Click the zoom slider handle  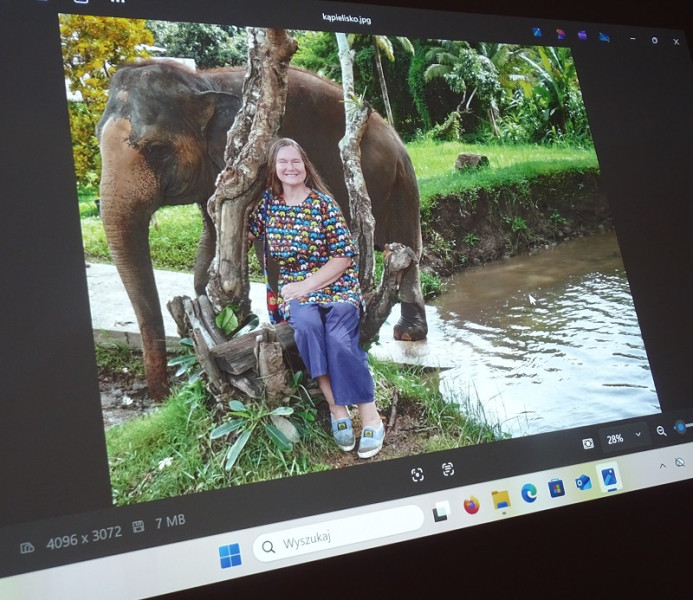pyautogui.click(x=680, y=427)
